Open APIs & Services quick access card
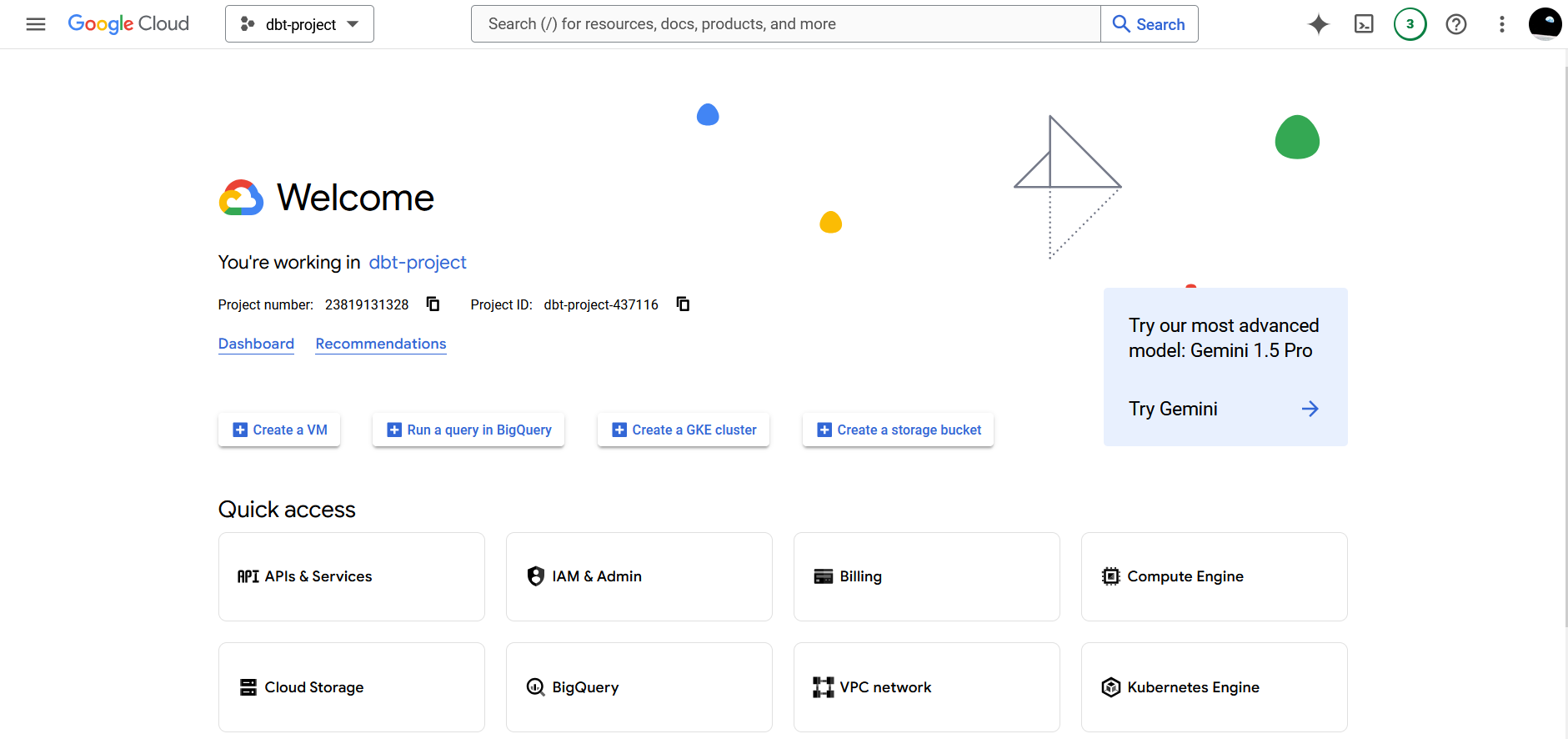Viewport: 1568px width, 739px height. coord(352,576)
